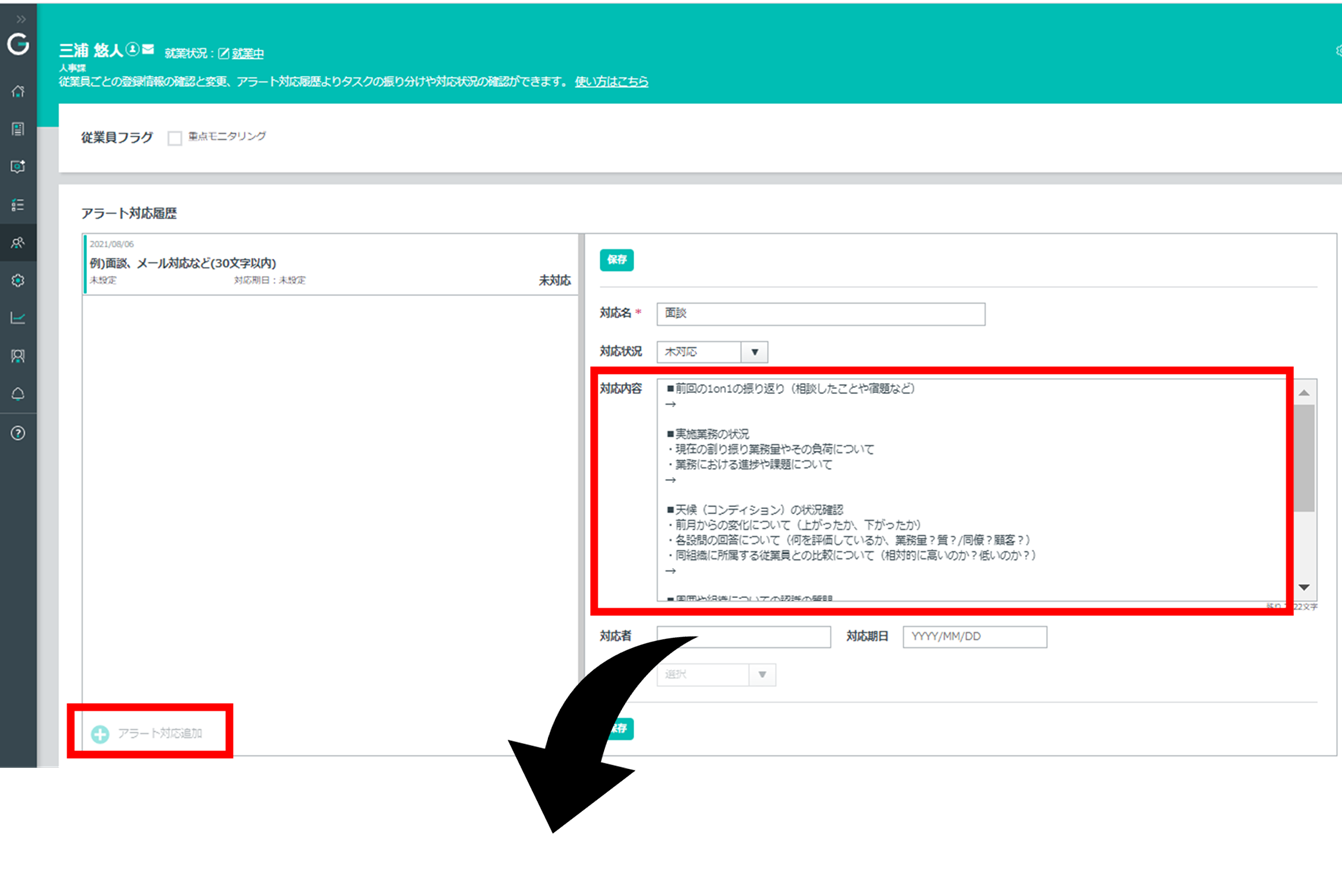This screenshot has width=1342, height=890.
Task: Open the building document icon in sidebar
Action: (x=18, y=129)
